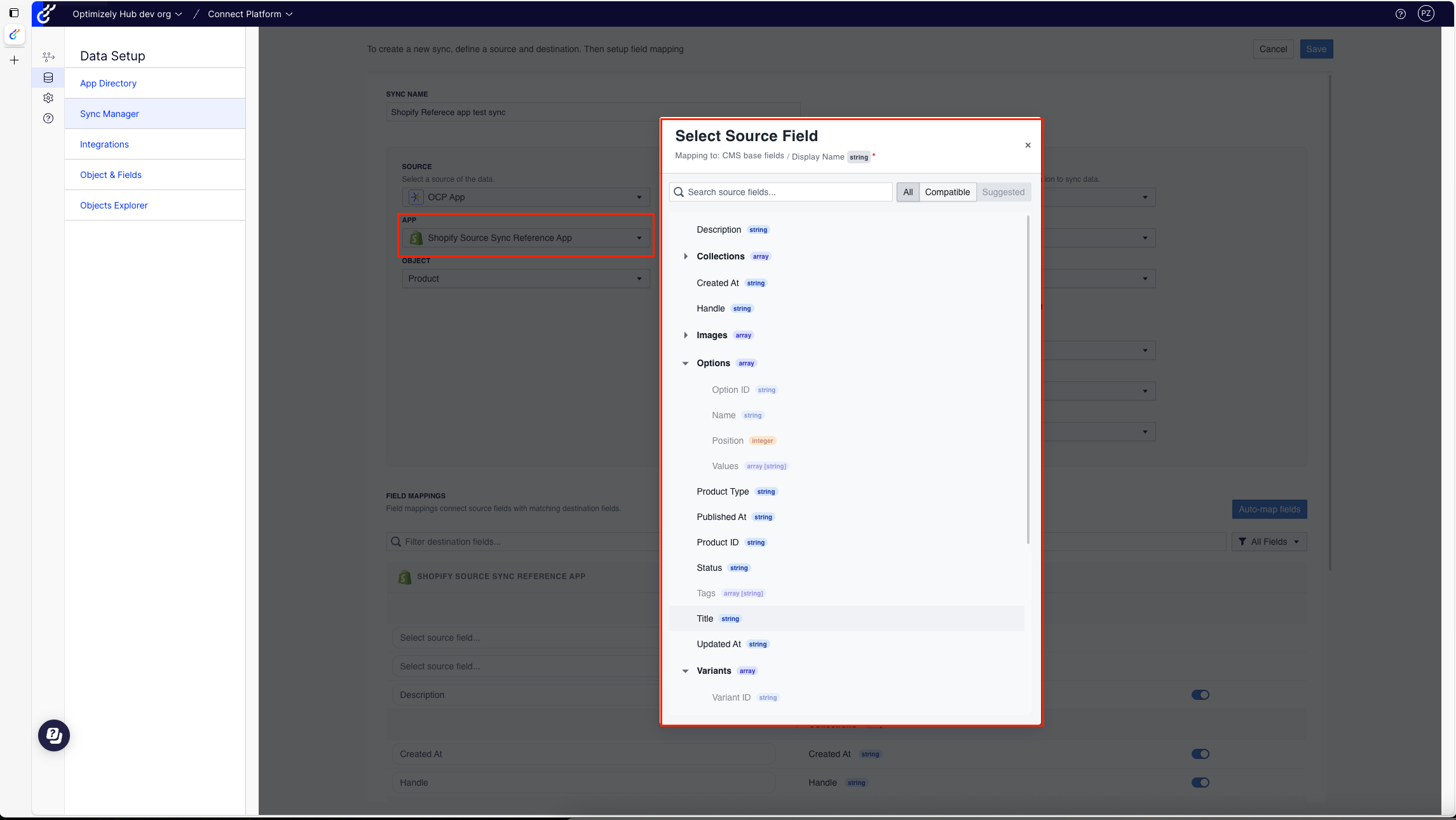This screenshot has width=1456, height=820.
Task: Click the PZ user avatar icon
Action: (1425, 13)
